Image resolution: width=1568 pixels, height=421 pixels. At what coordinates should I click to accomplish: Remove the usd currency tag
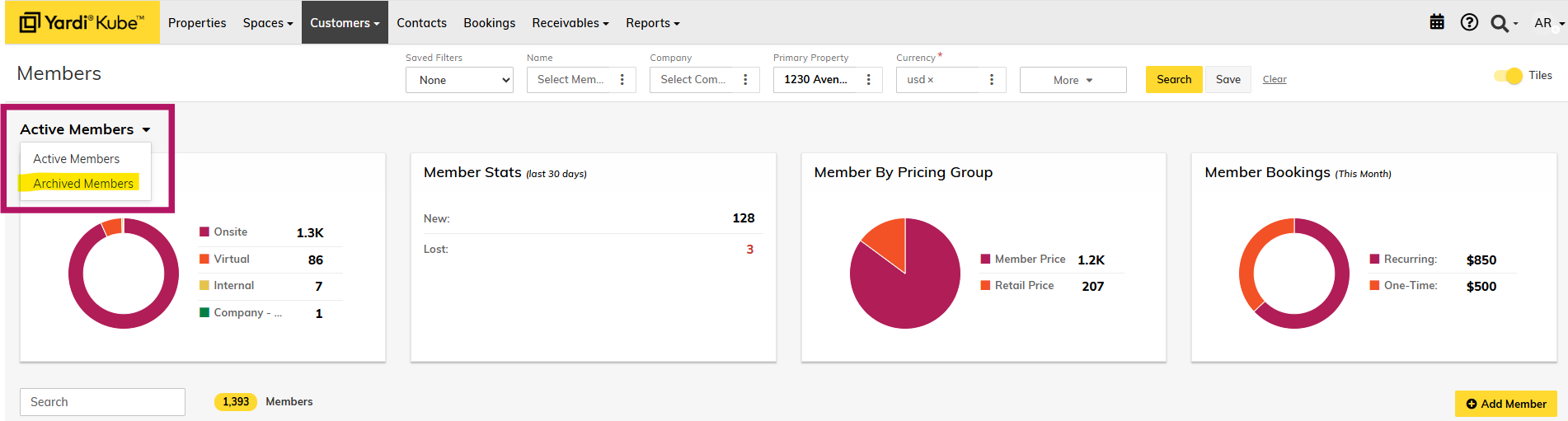(x=931, y=80)
